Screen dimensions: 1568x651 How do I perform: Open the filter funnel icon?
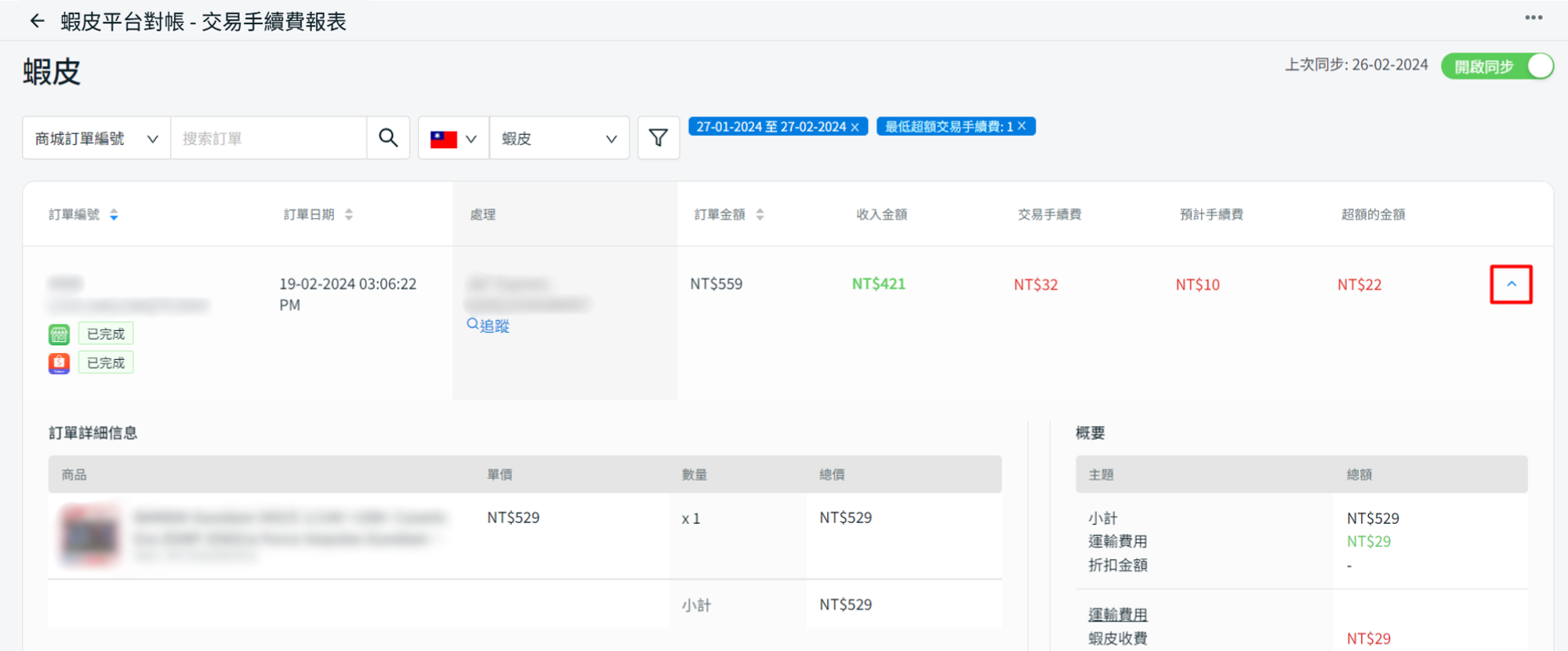pyautogui.click(x=659, y=138)
